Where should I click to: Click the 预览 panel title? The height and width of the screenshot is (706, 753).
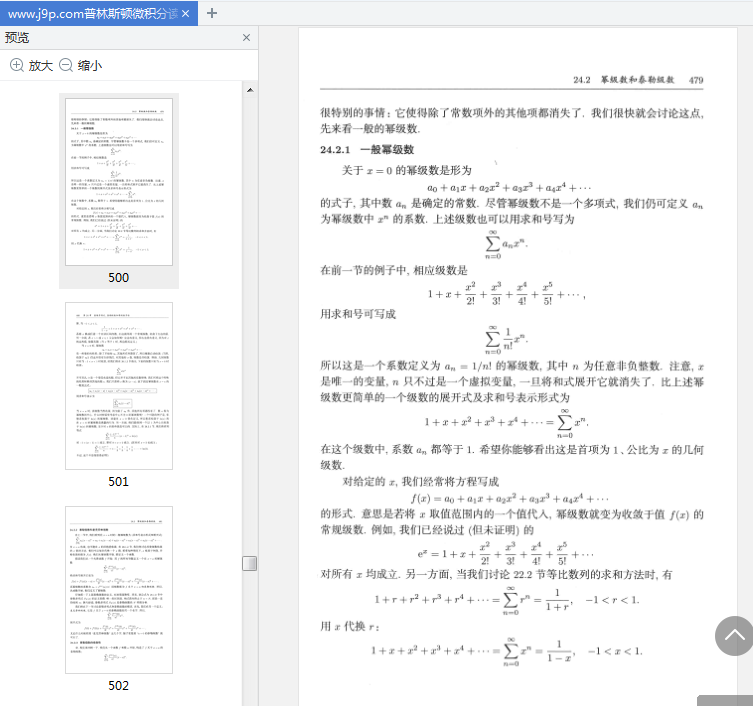coord(17,37)
